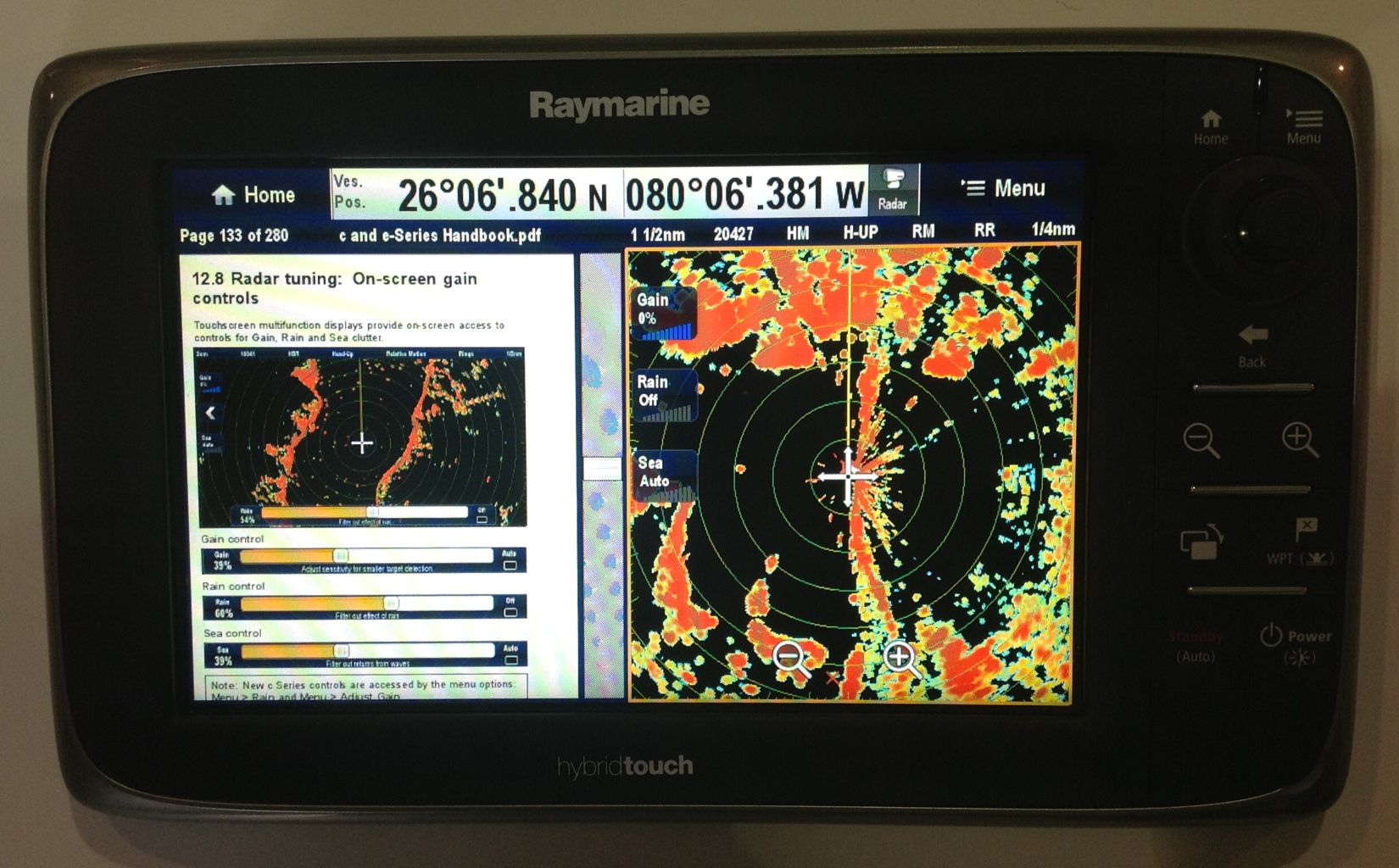Push the physical Menu button on bezel
The height and width of the screenshot is (868, 1399).
click(x=1303, y=126)
